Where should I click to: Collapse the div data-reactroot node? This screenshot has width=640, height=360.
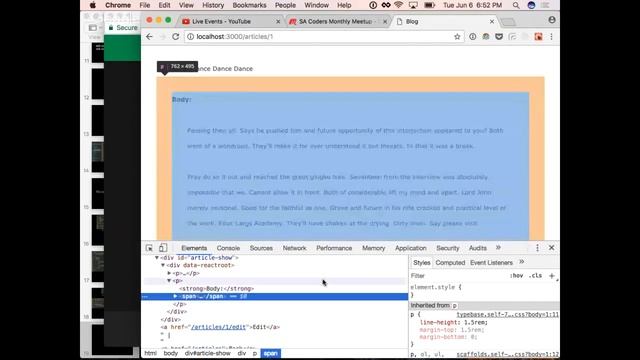point(163,265)
